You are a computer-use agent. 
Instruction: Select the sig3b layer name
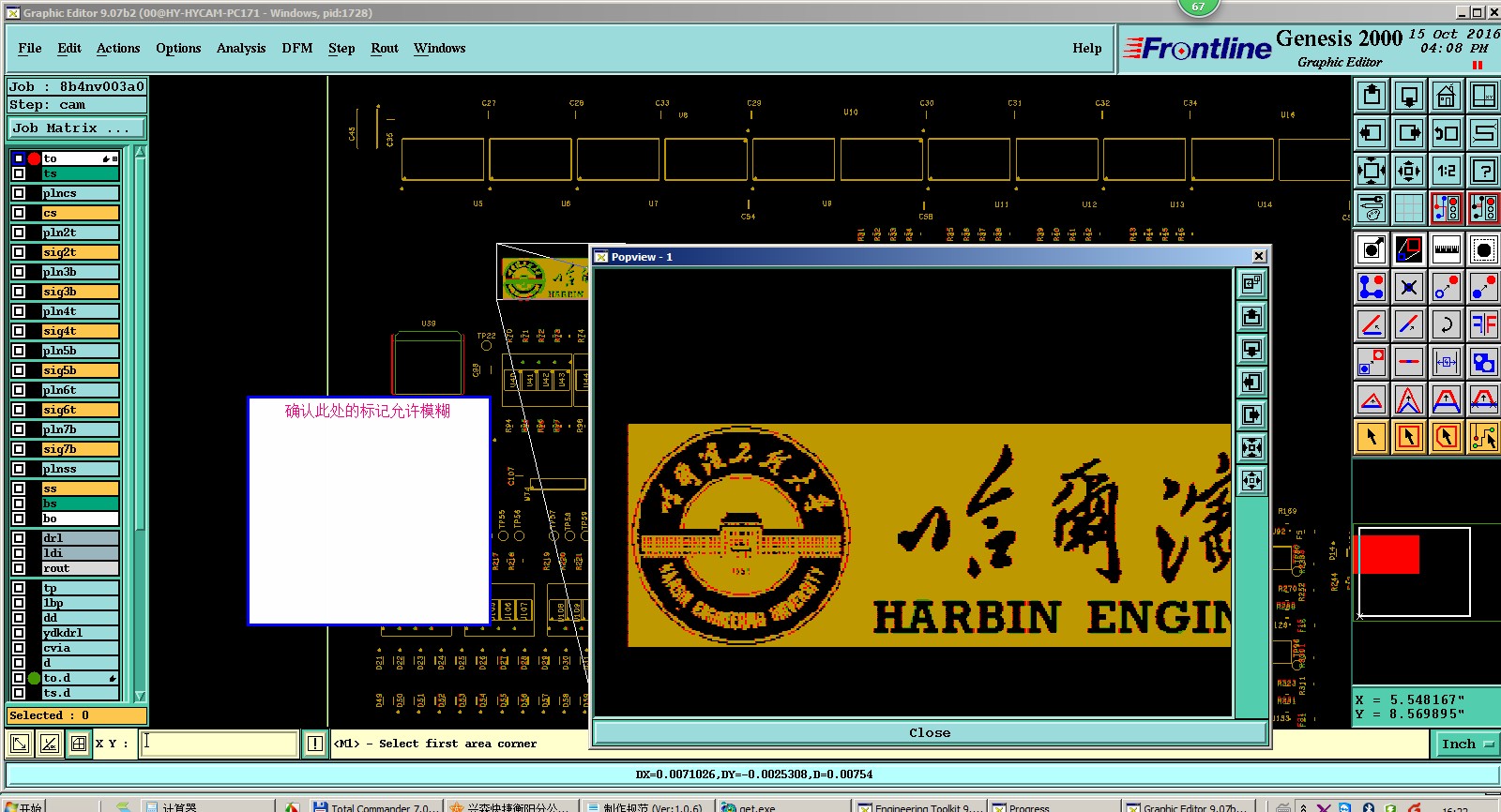pos(80,292)
